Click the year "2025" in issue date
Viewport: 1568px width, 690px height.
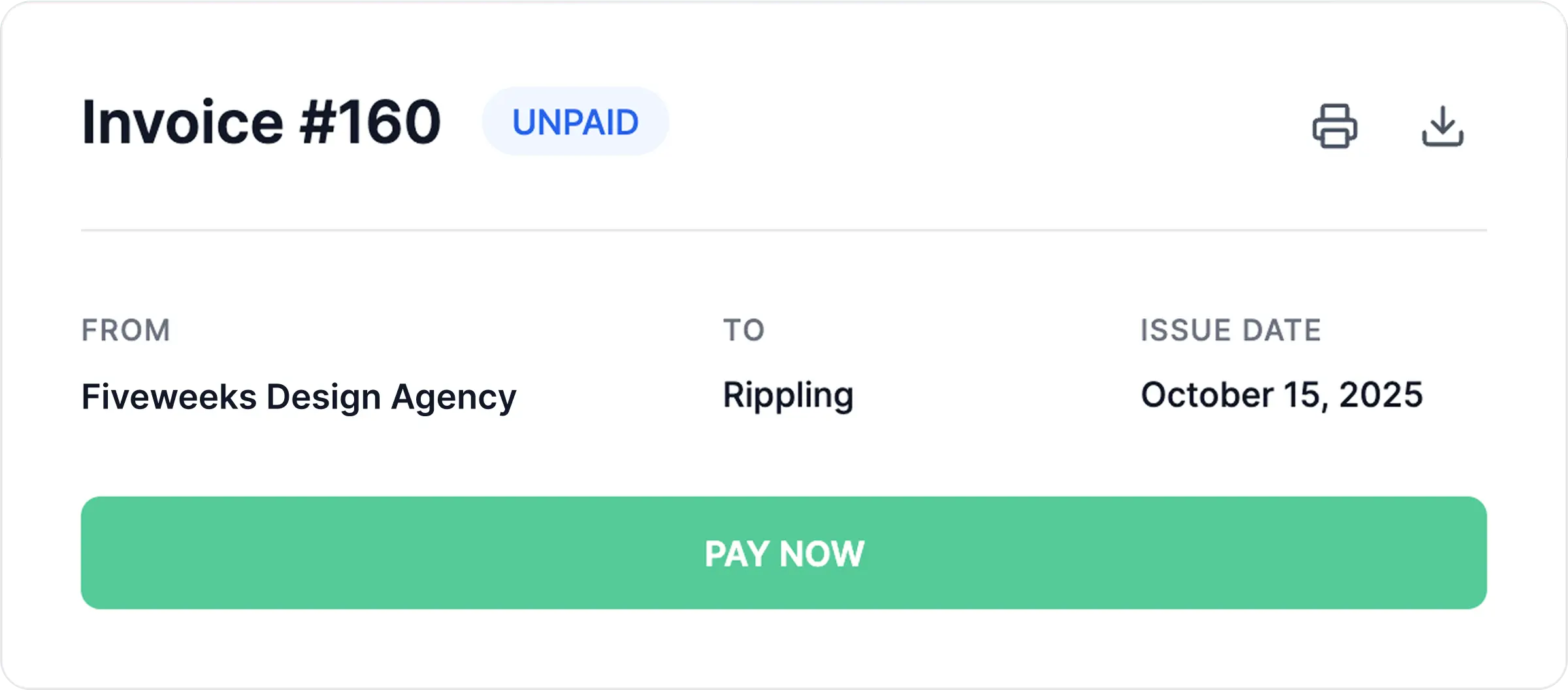tap(1380, 395)
